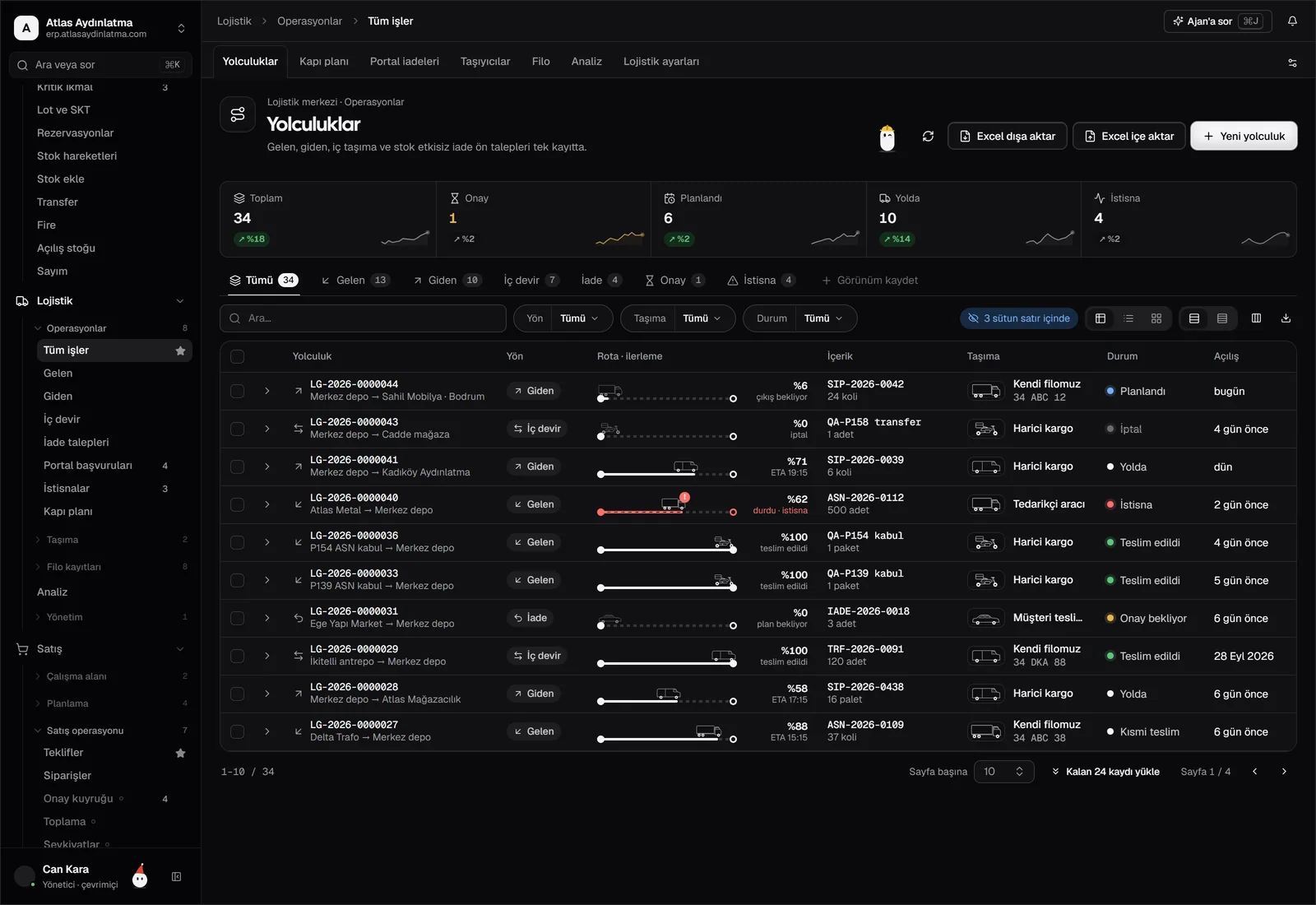
Task: Collapse the sidebar panel icon
Action: pos(176,877)
